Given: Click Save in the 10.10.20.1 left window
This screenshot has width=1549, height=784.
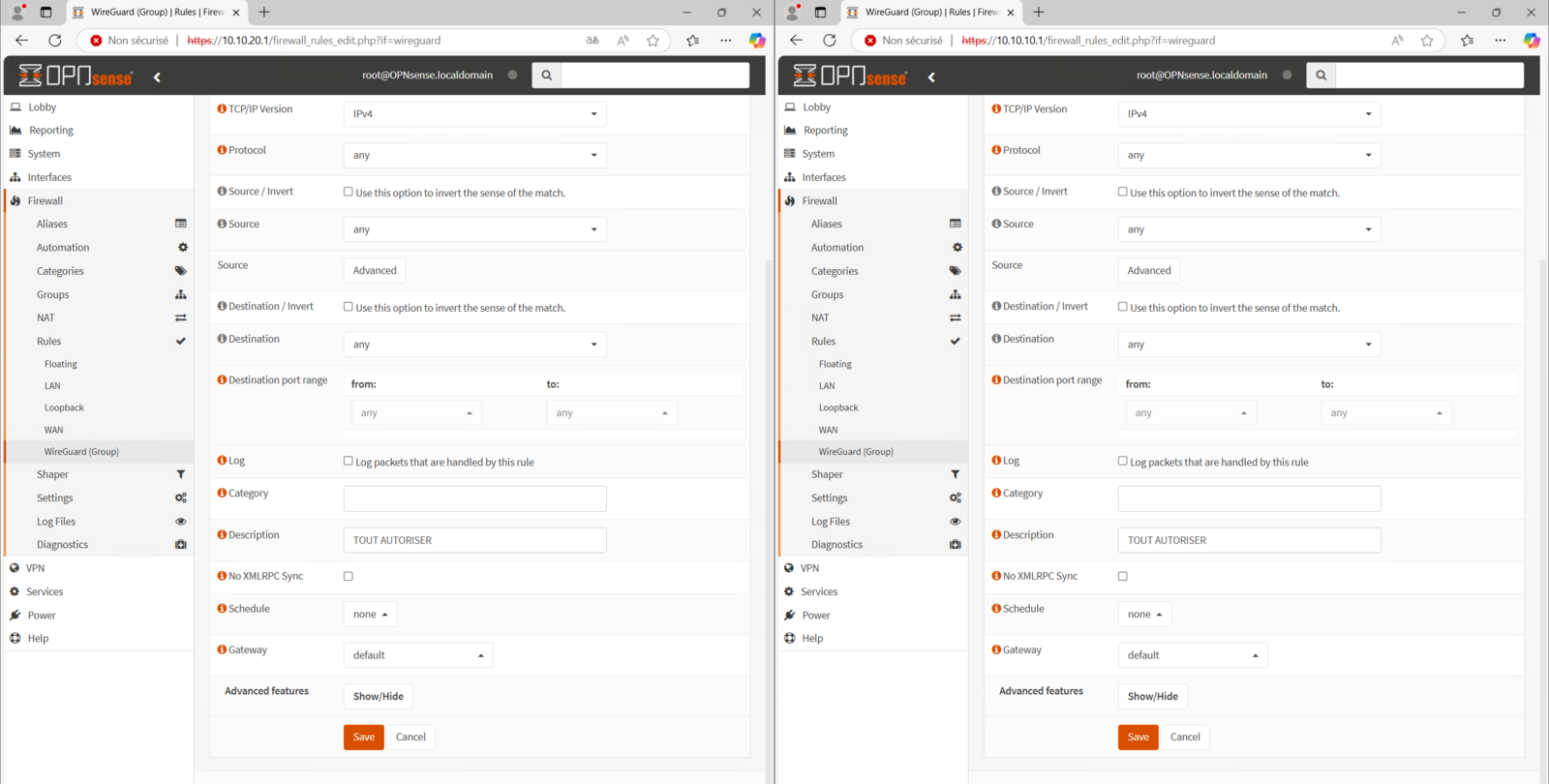Looking at the screenshot, I should [364, 738].
